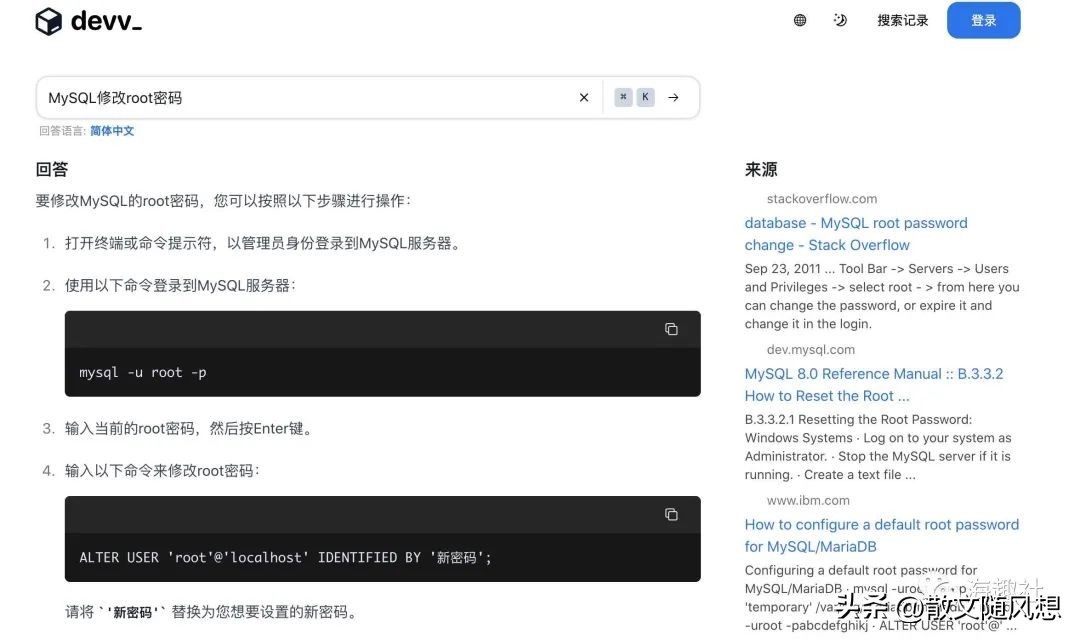Open Stack Overflow MySQL root password link

pos(855,234)
